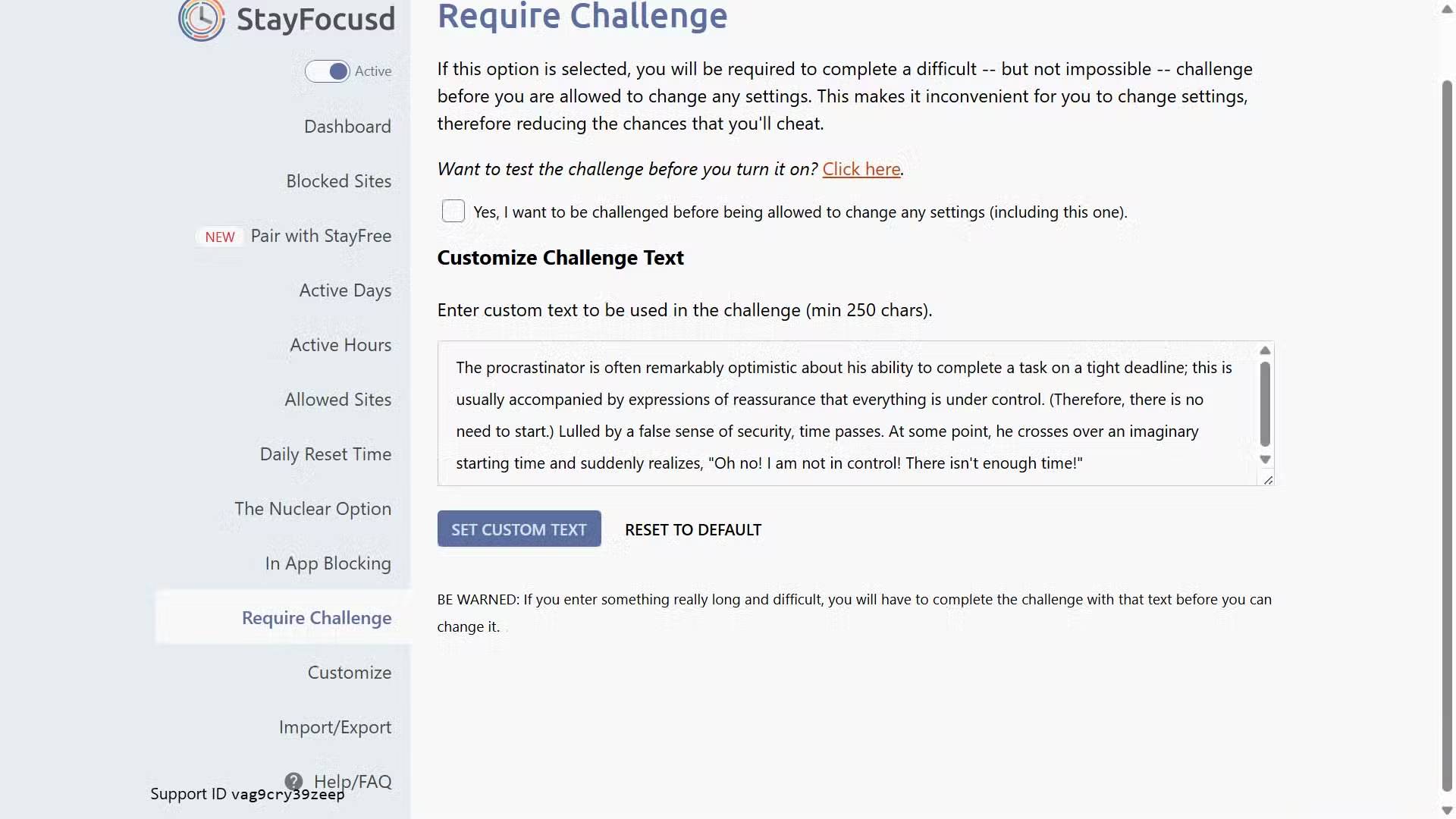Click the textarea scroll down arrow
This screenshot has height=819, width=1456.
1265,460
